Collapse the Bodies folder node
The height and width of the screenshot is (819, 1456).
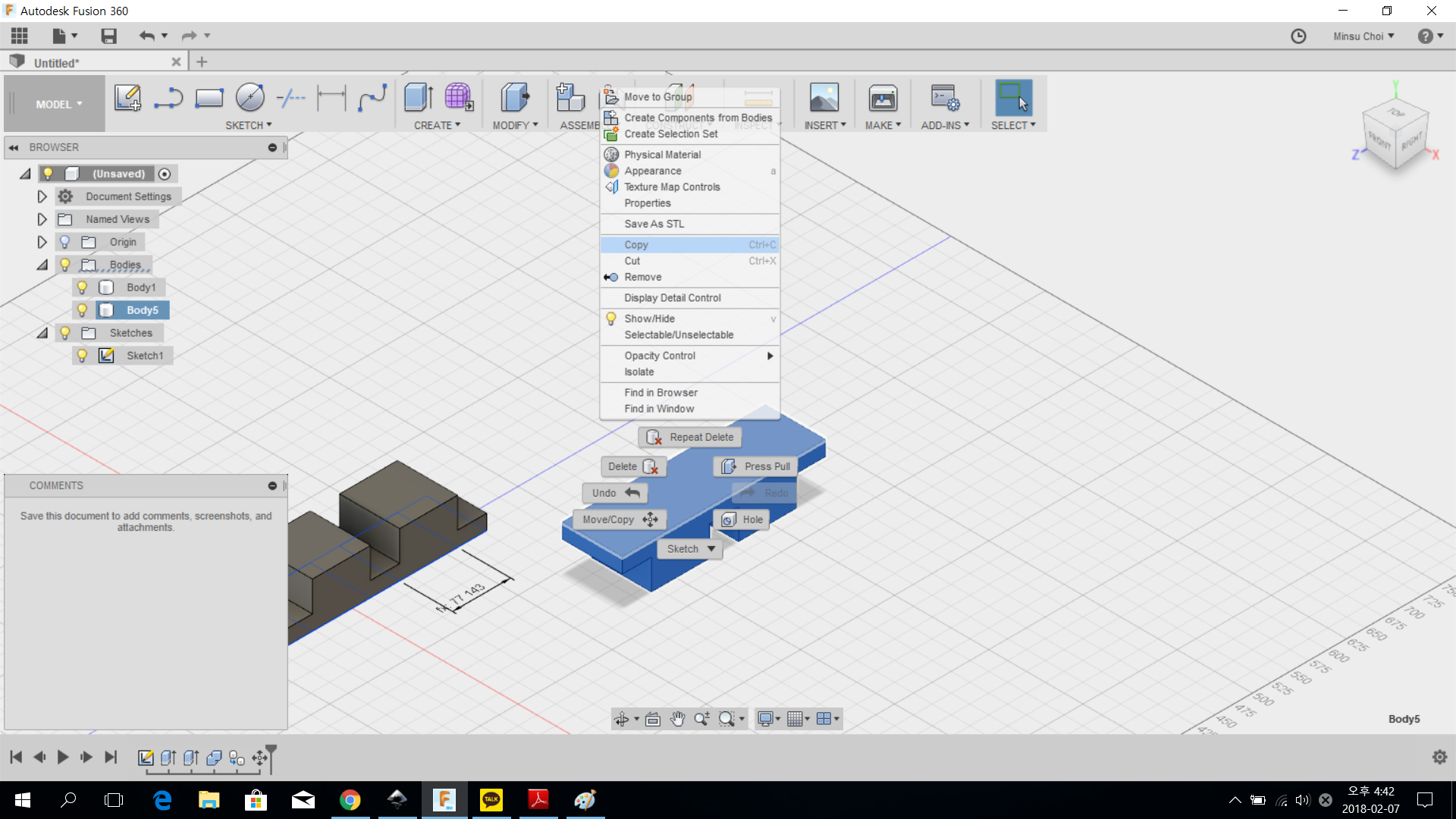point(42,265)
